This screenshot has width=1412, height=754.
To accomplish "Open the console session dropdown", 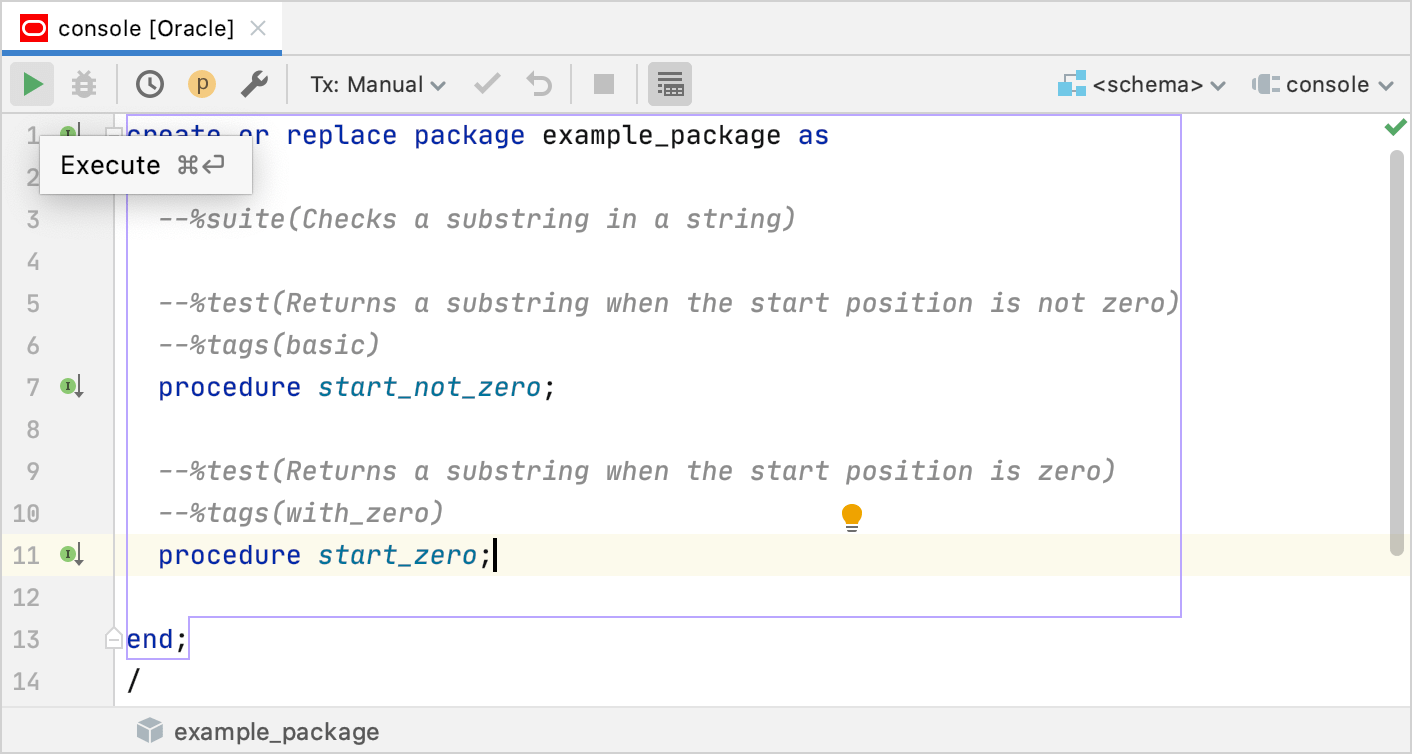I will (x=1322, y=84).
